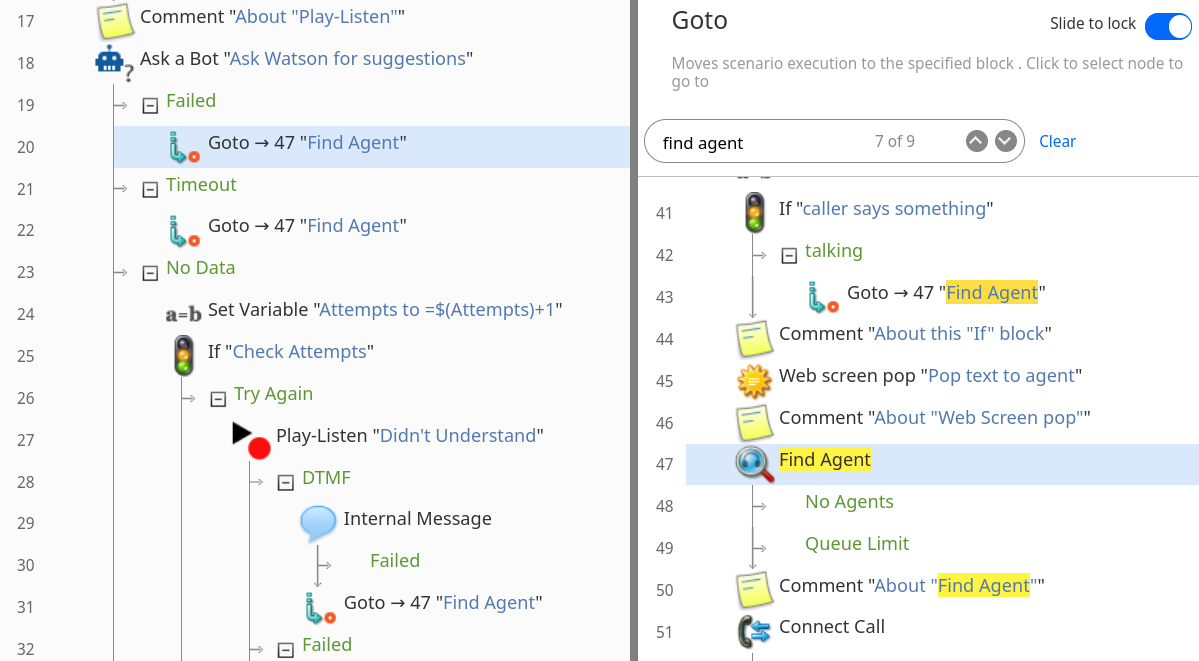Collapse the Try Again branch
This screenshot has height=661, width=1199.
point(218,399)
